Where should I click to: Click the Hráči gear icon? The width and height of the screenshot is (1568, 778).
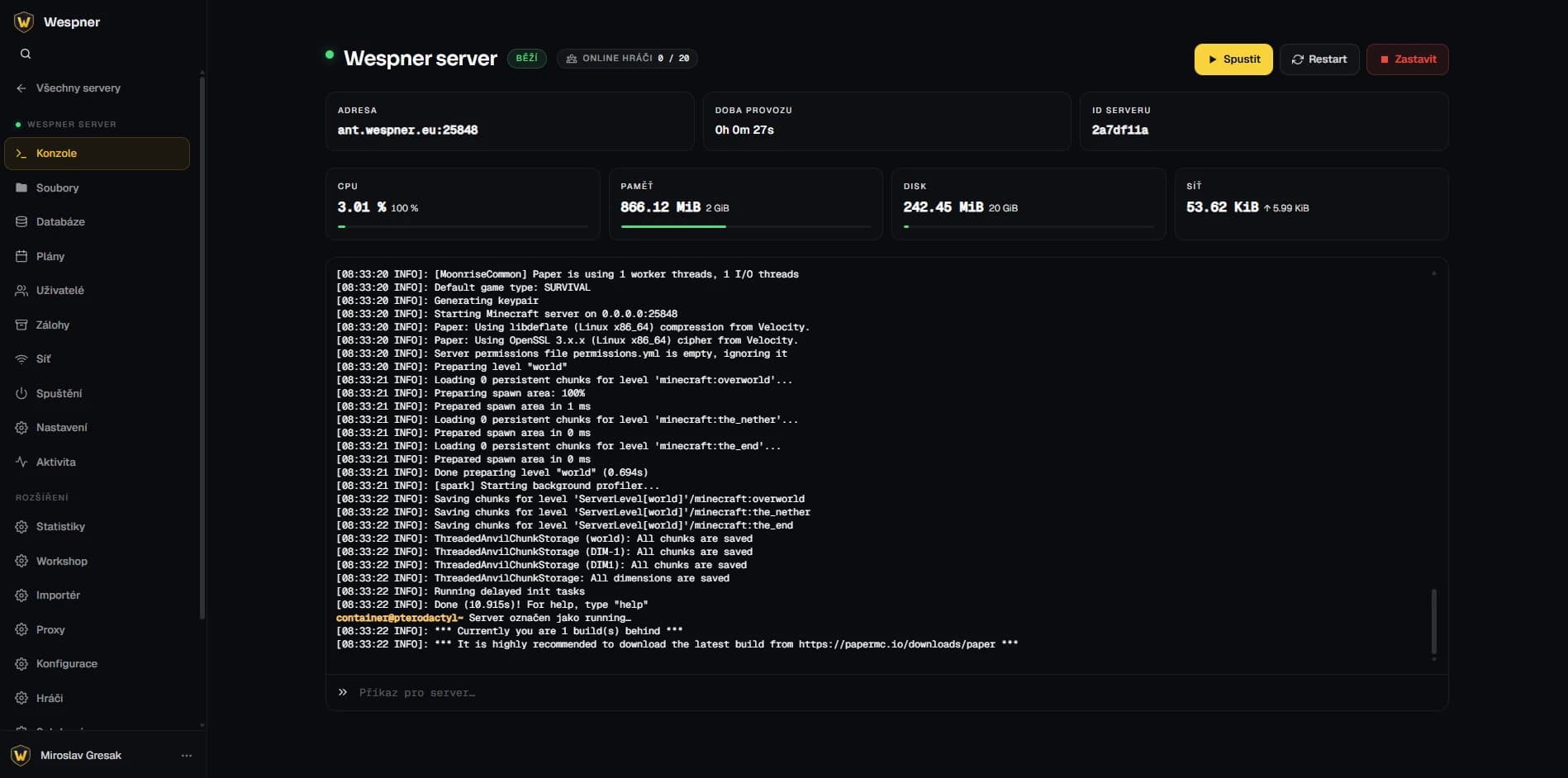pos(21,699)
